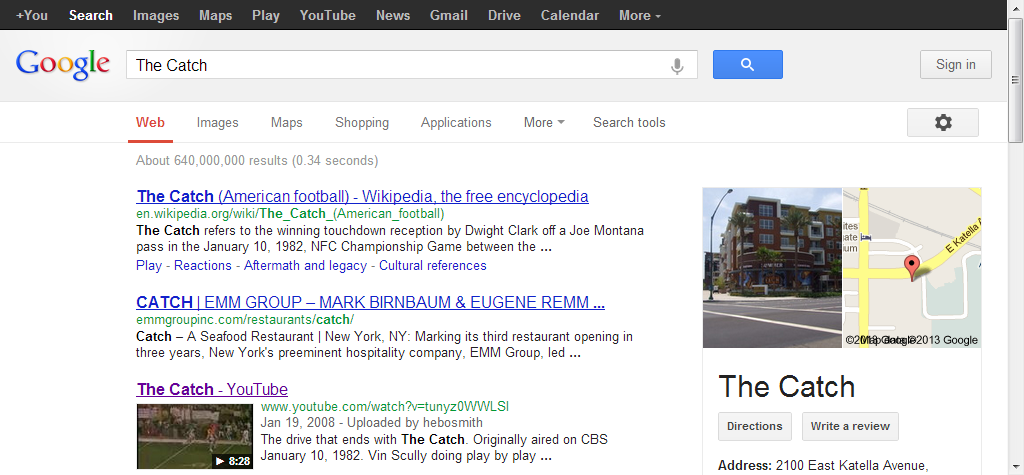Image resolution: width=1024 pixels, height=475 pixels.
Task: Open the street view building photo
Action: click(773, 268)
